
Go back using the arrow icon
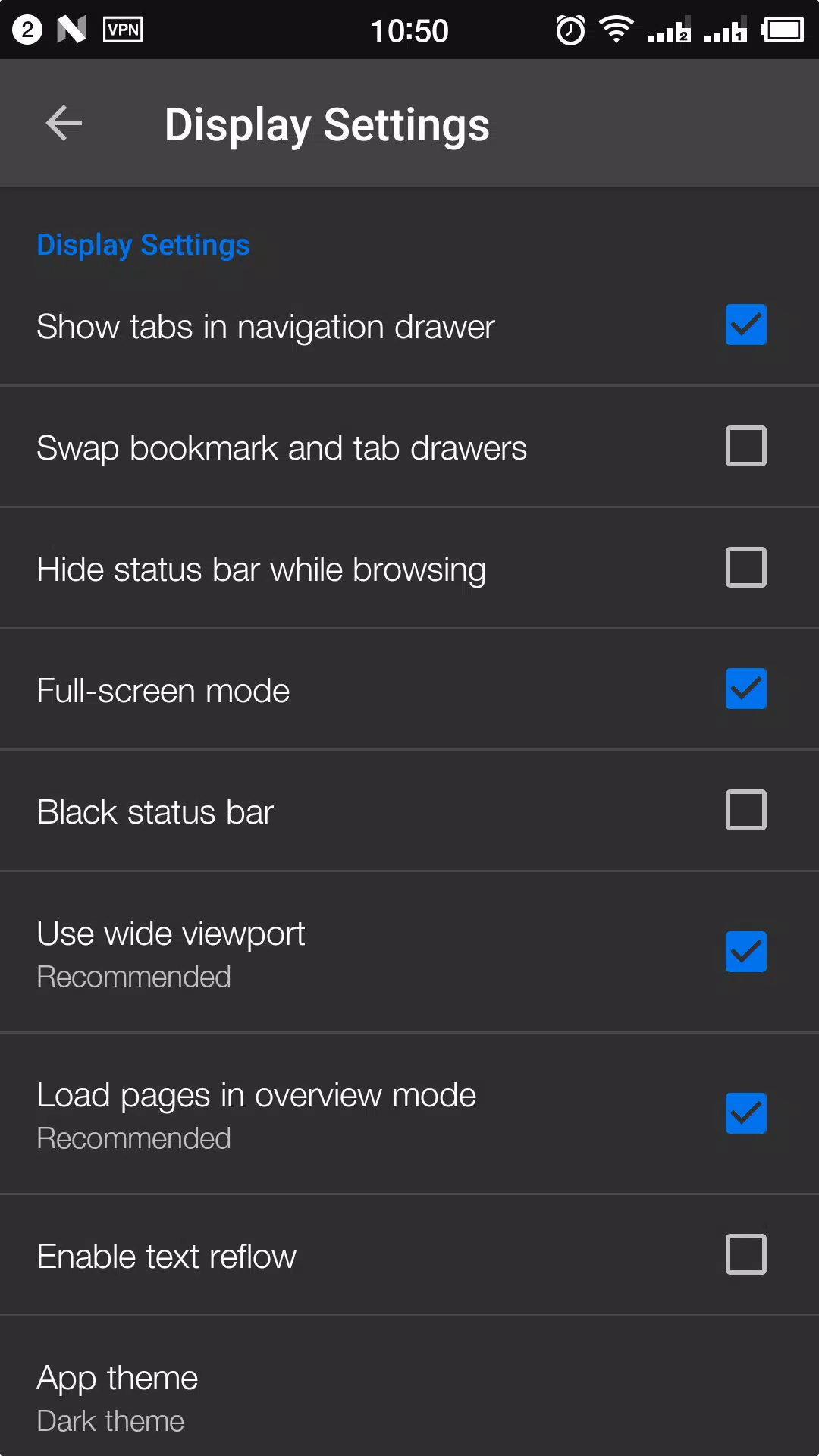click(64, 123)
